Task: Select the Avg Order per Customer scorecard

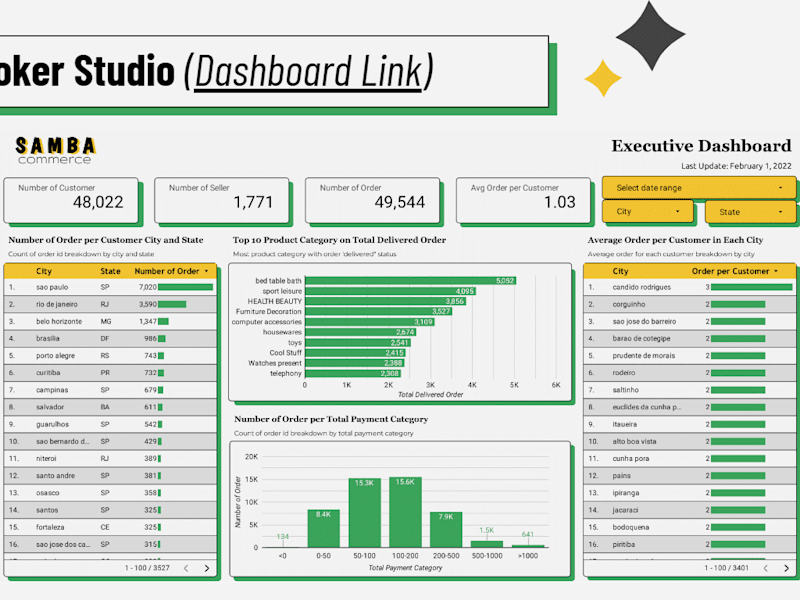Action: tap(523, 200)
